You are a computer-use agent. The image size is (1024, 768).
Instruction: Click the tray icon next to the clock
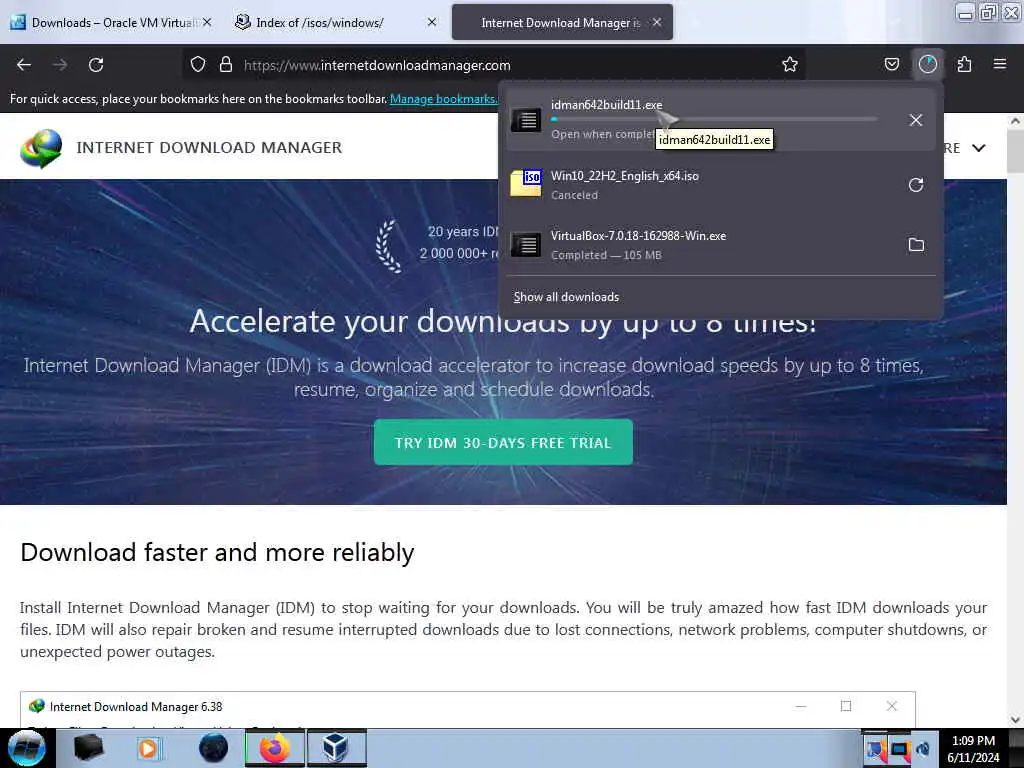click(923, 750)
